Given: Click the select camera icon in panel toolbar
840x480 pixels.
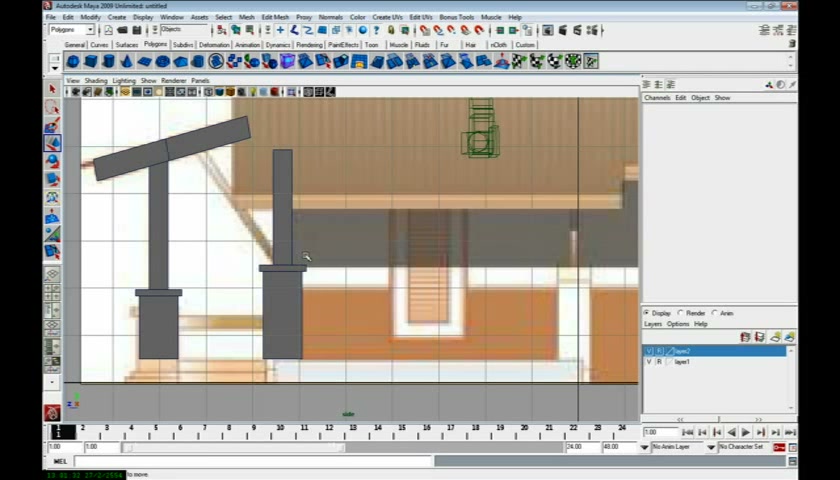Looking at the screenshot, I should tap(76, 92).
